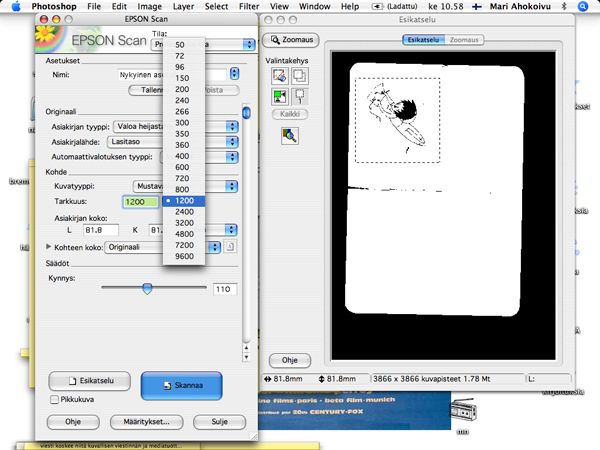Click the Sulje button
Image resolution: width=600 pixels, height=450 pixels.
220,422
